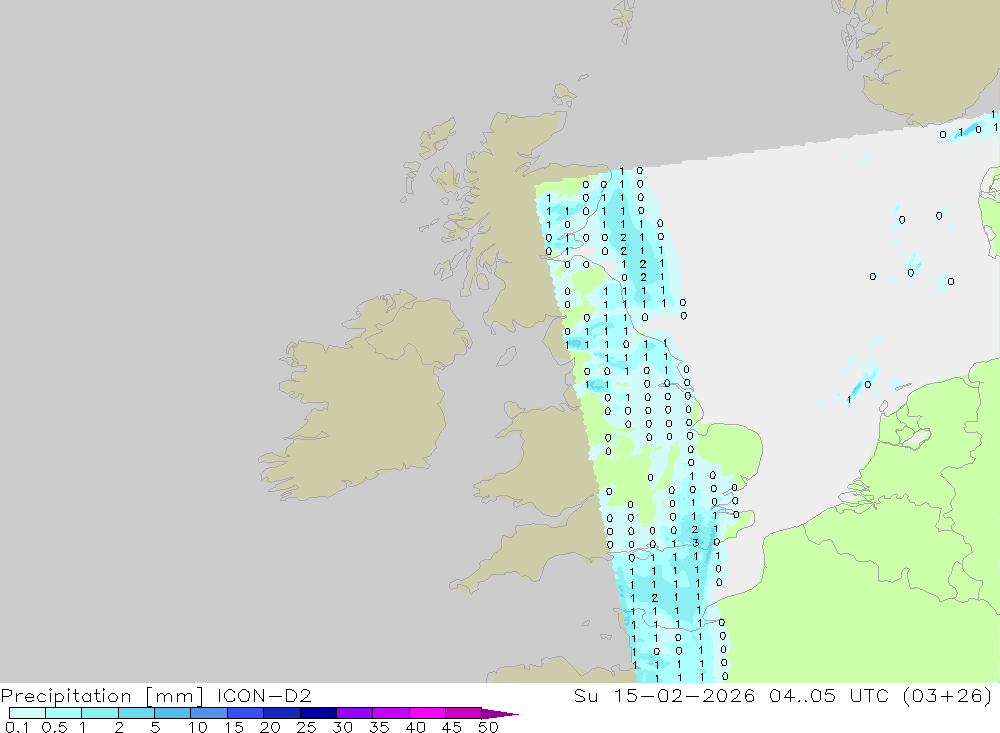Viewport: 1000px width, 733px height.
Task: Click the legend swatch between 45 and 50
Action: pos(463,713)
